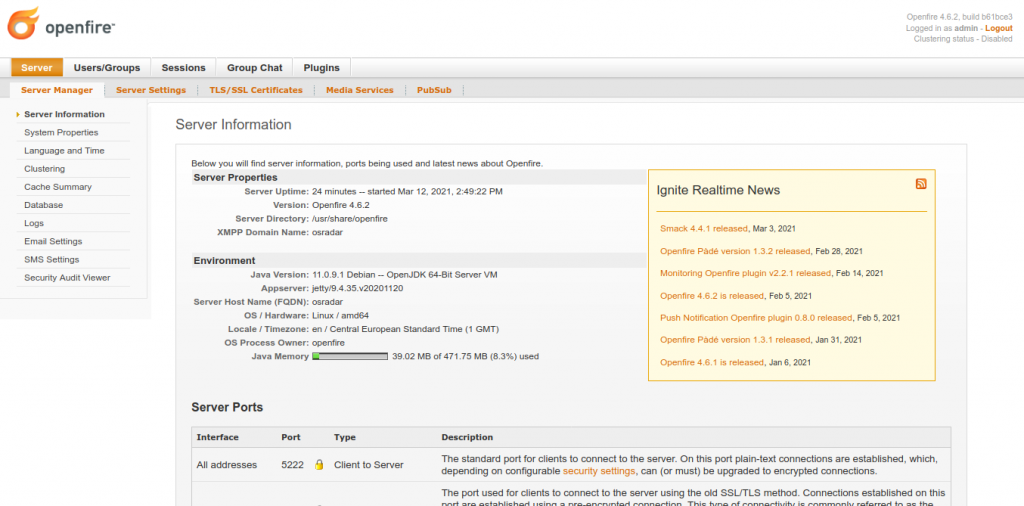This screenshot has width=1024, height=506.
Task: Open Security Audit Viewer in sidebar
Action: click(67, 278)
